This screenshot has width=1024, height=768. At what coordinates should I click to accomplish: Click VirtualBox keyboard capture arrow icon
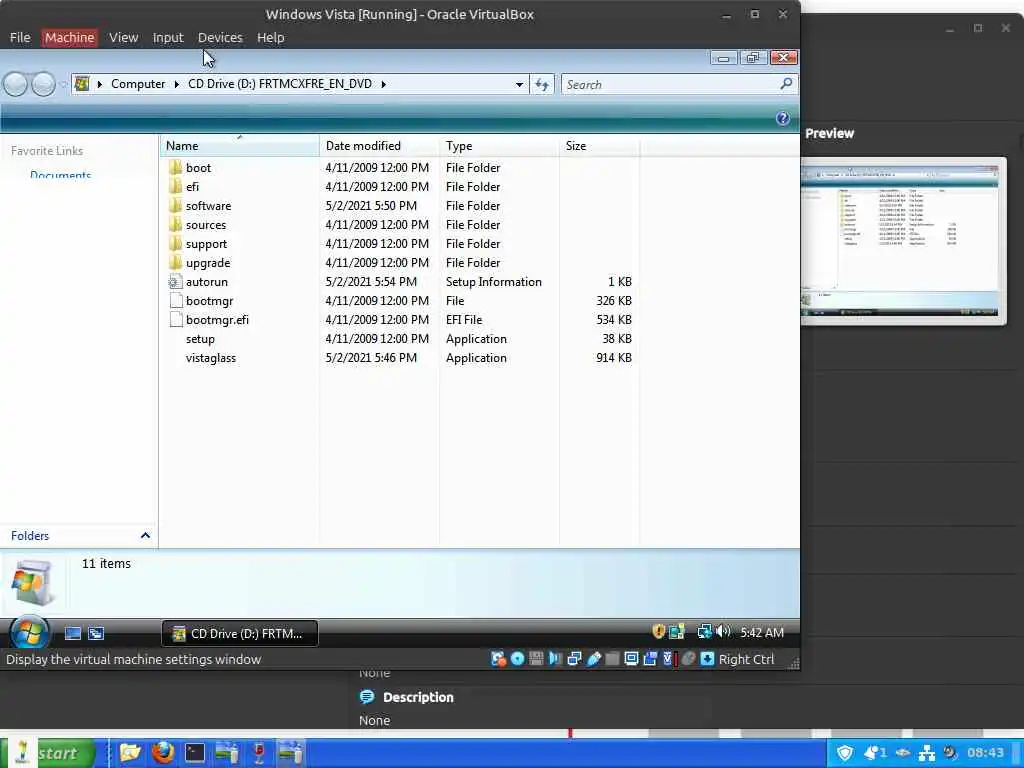coord(707,658)
